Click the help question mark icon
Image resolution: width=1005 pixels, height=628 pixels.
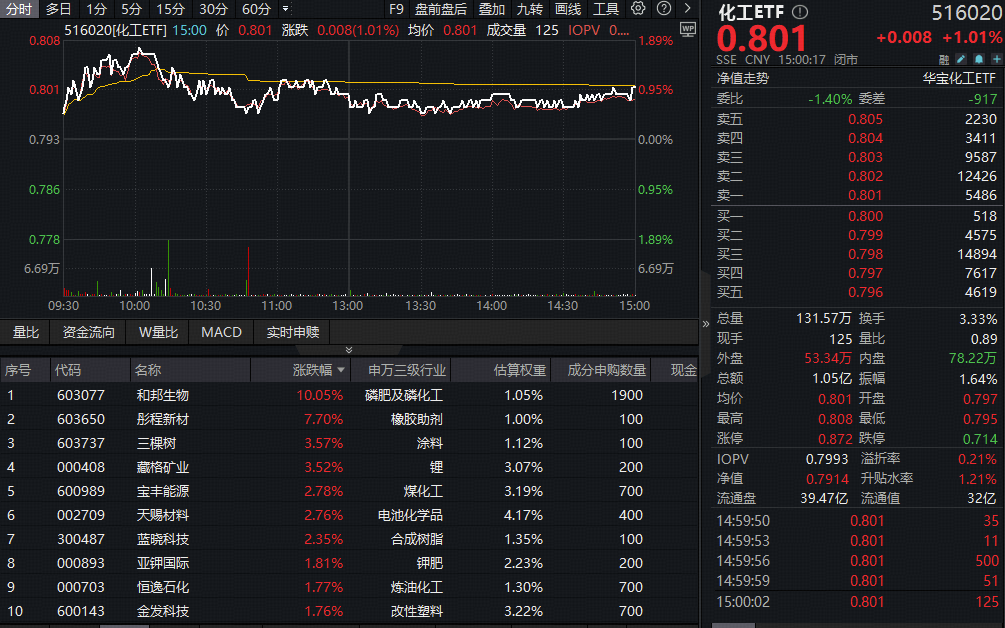pyautogui.click(x=663, y=9)
